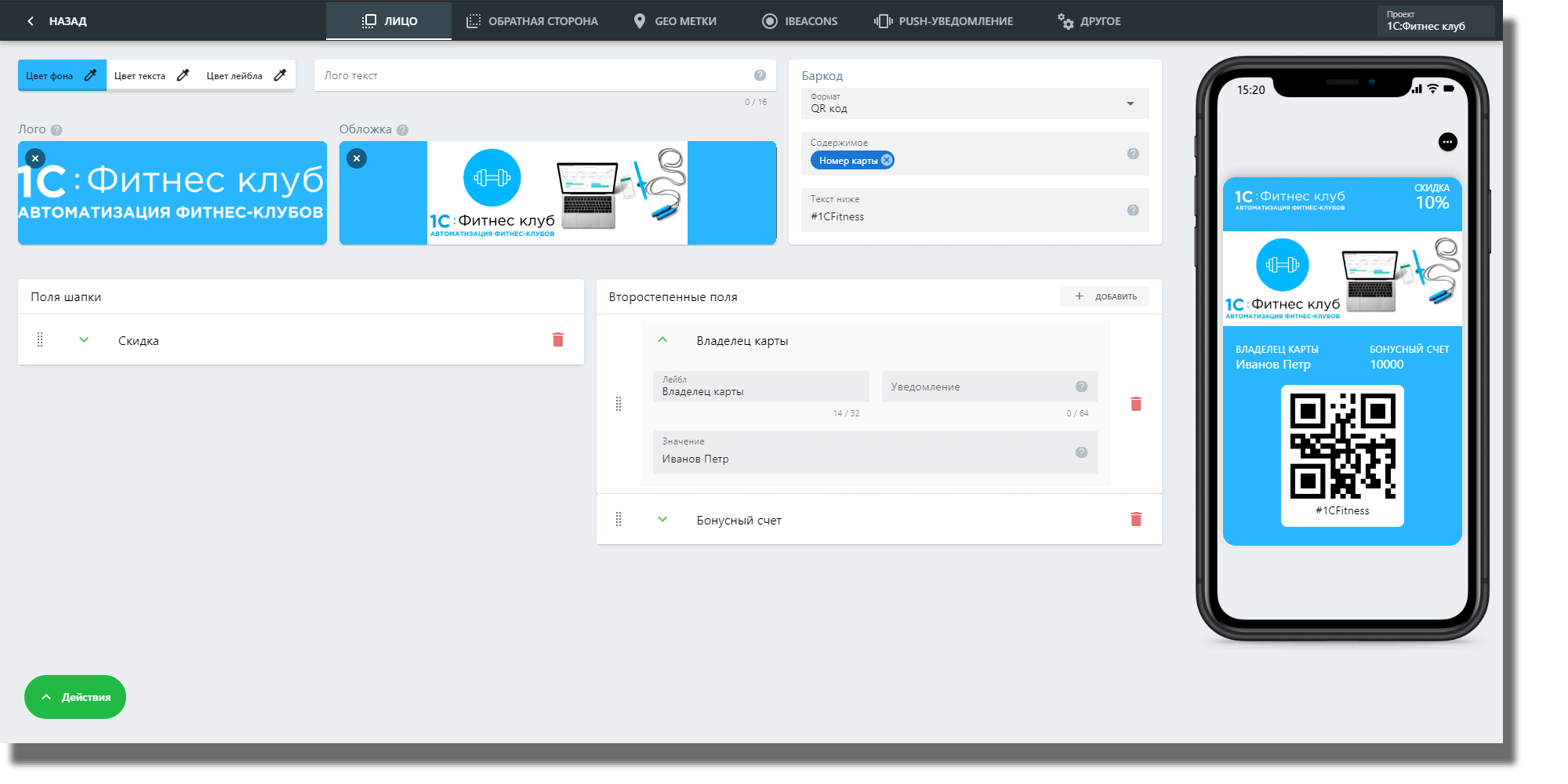Click the Баркод section title
Viewport: 1568px width, 784px height.
(x=822, y=76)
